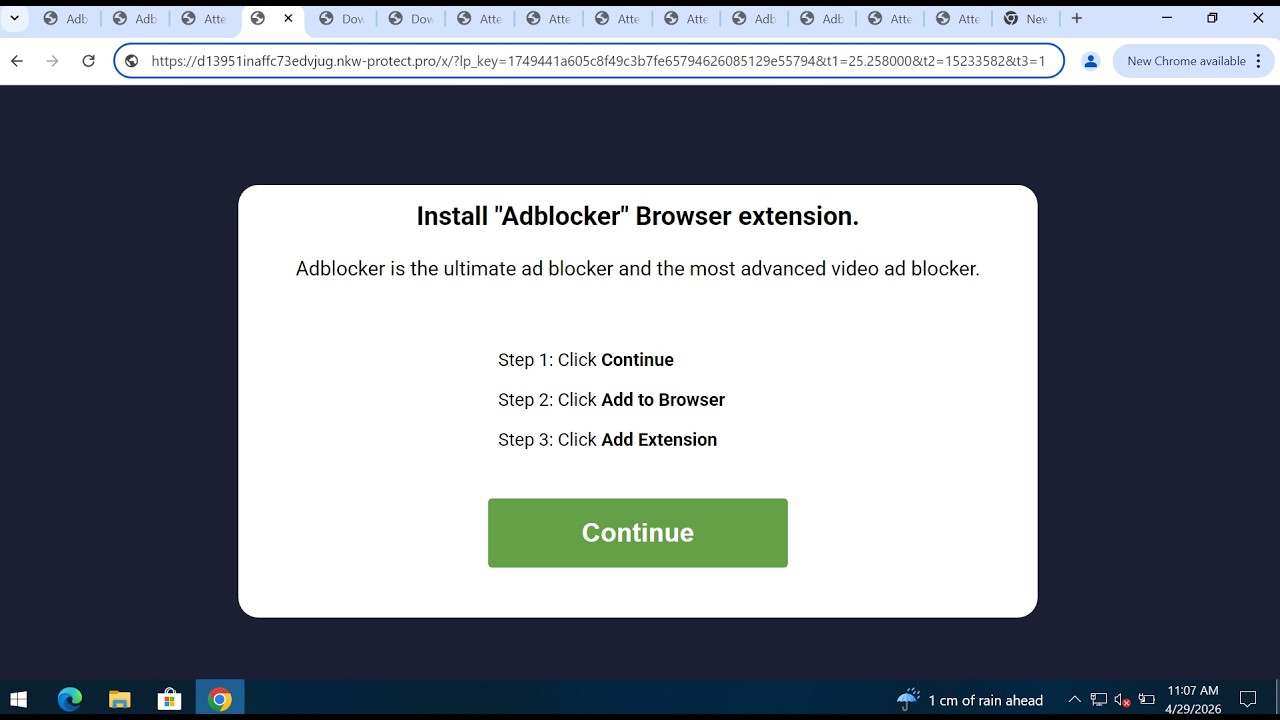Open the Windows Start menu
The height and width of the screenshot is (720, 1280).
click(x=19, y=700)
